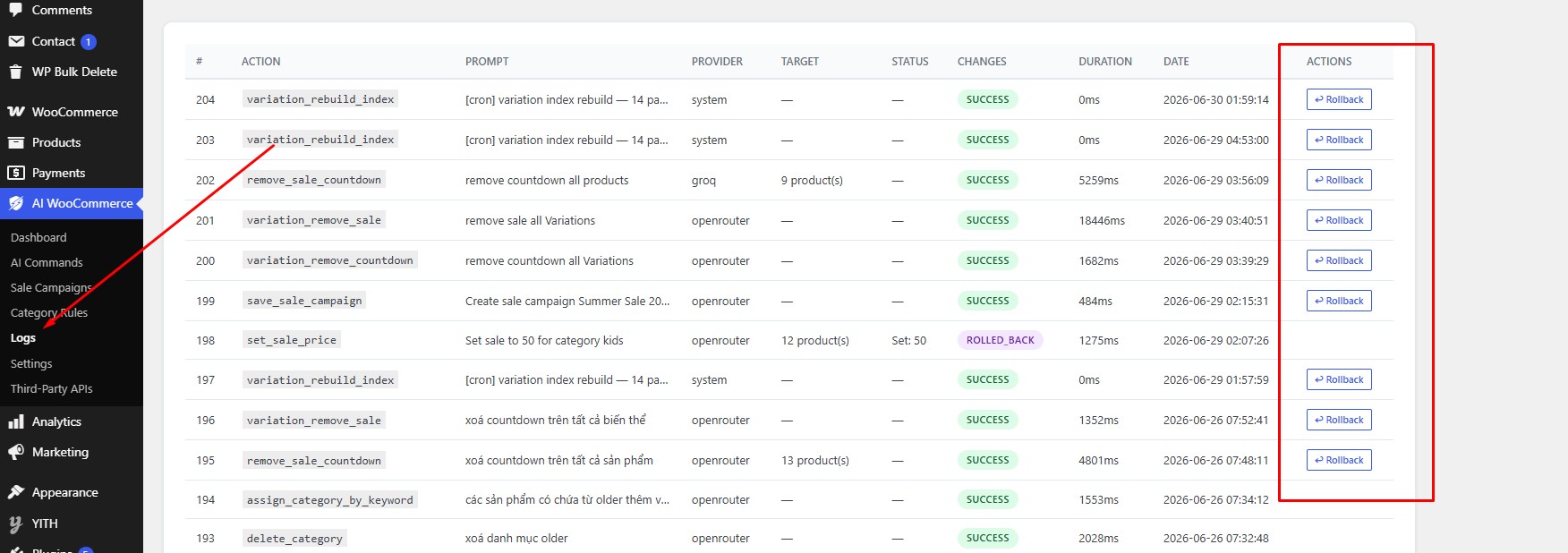This screenshot has height=553, width=1568.
Task: Click the STATUS column header
Action: [910, 62]
